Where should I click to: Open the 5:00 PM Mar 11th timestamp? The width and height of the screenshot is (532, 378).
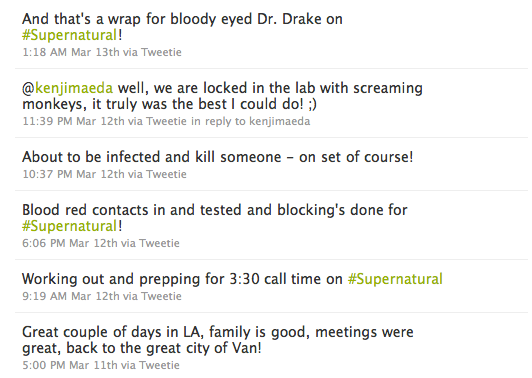pos(70,365)
